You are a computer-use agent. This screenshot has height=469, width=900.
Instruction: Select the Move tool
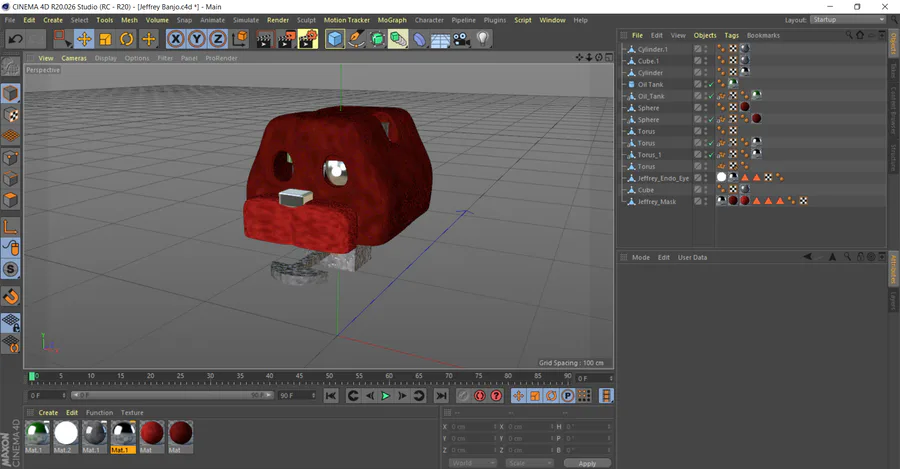point(84,39)
